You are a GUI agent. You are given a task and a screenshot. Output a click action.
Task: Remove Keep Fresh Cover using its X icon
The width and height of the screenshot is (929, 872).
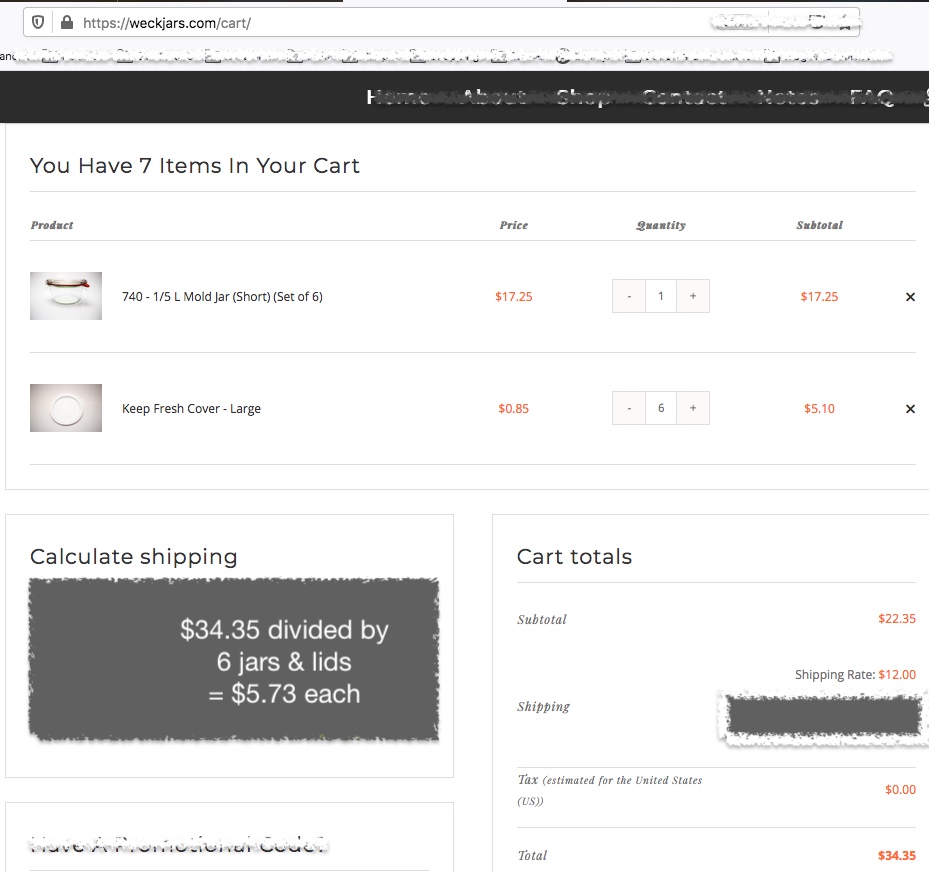point(910,408)
